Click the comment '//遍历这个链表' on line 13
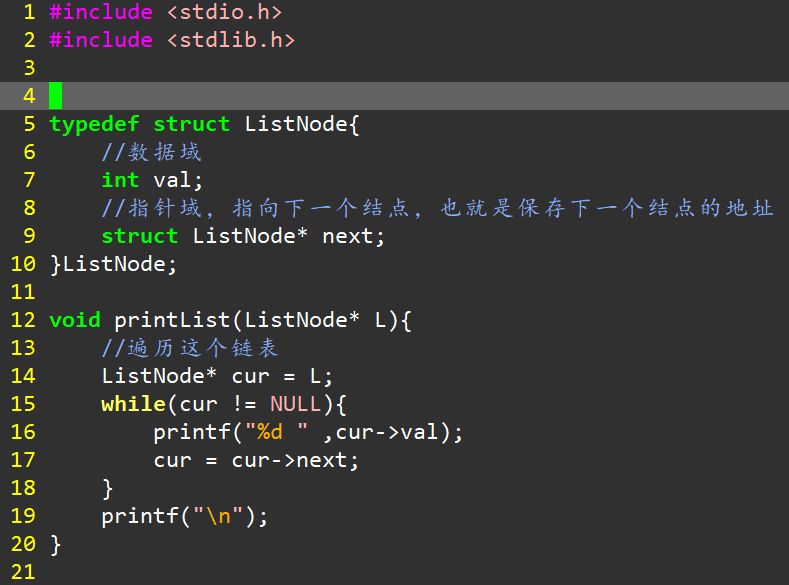This screenshot has width=789, height=585. [190, 348]
